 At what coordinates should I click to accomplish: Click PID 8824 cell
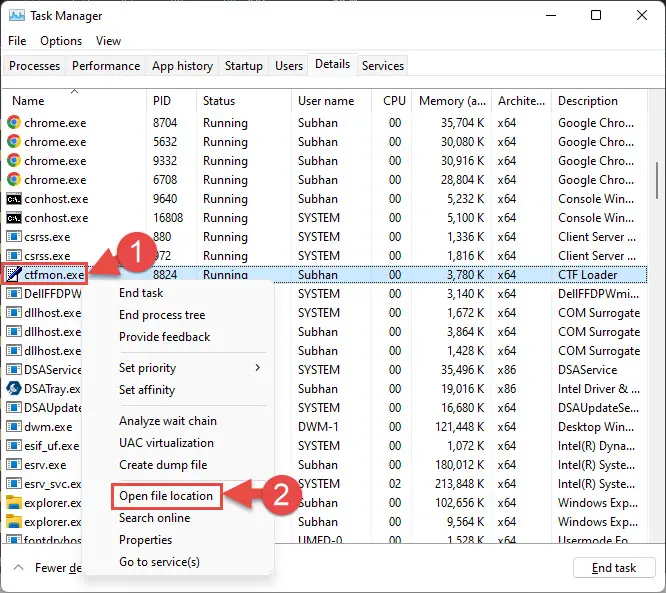pos(165,274)
